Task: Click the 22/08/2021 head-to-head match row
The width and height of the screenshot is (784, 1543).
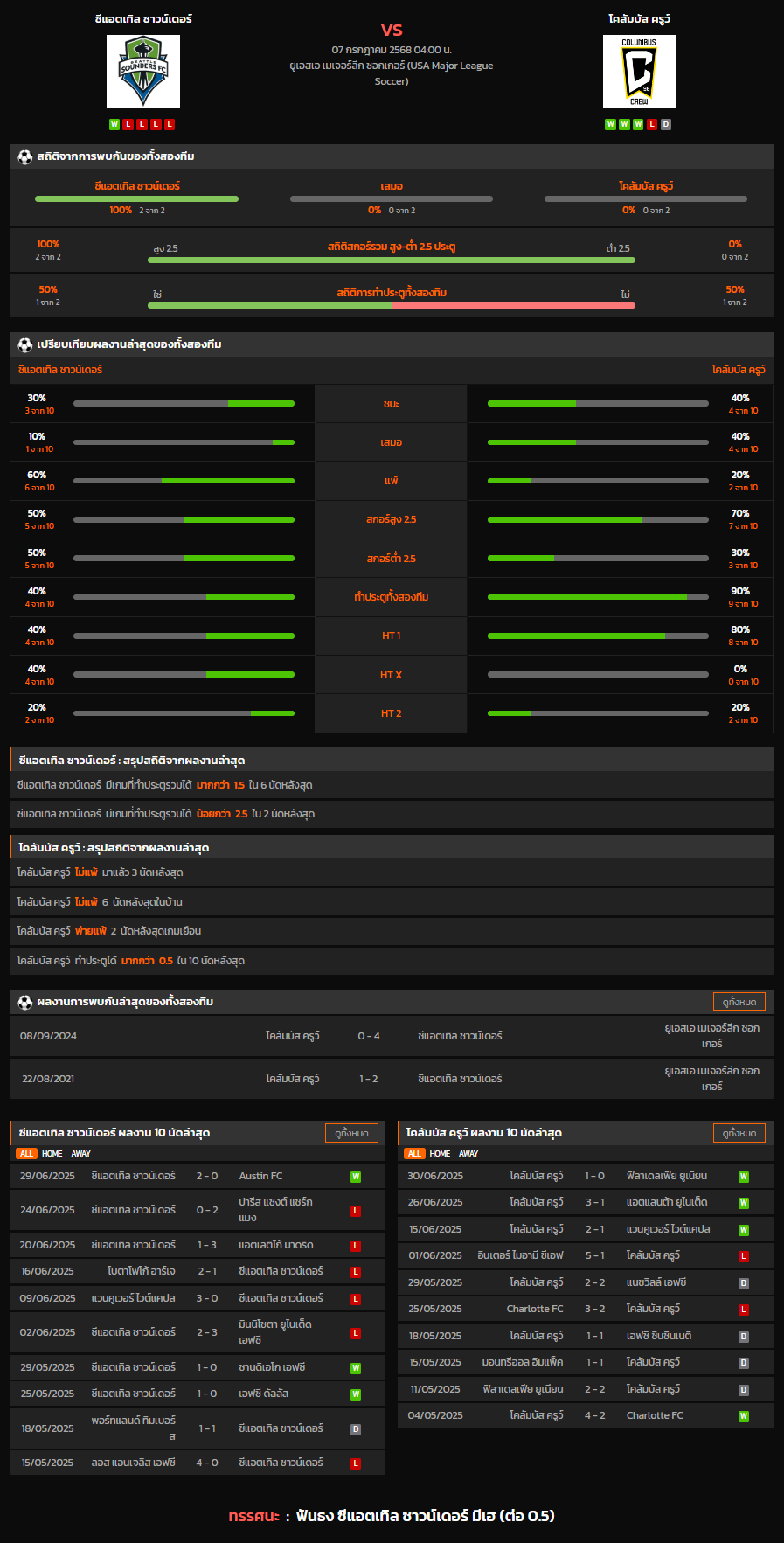Action: coord(392,1079)
